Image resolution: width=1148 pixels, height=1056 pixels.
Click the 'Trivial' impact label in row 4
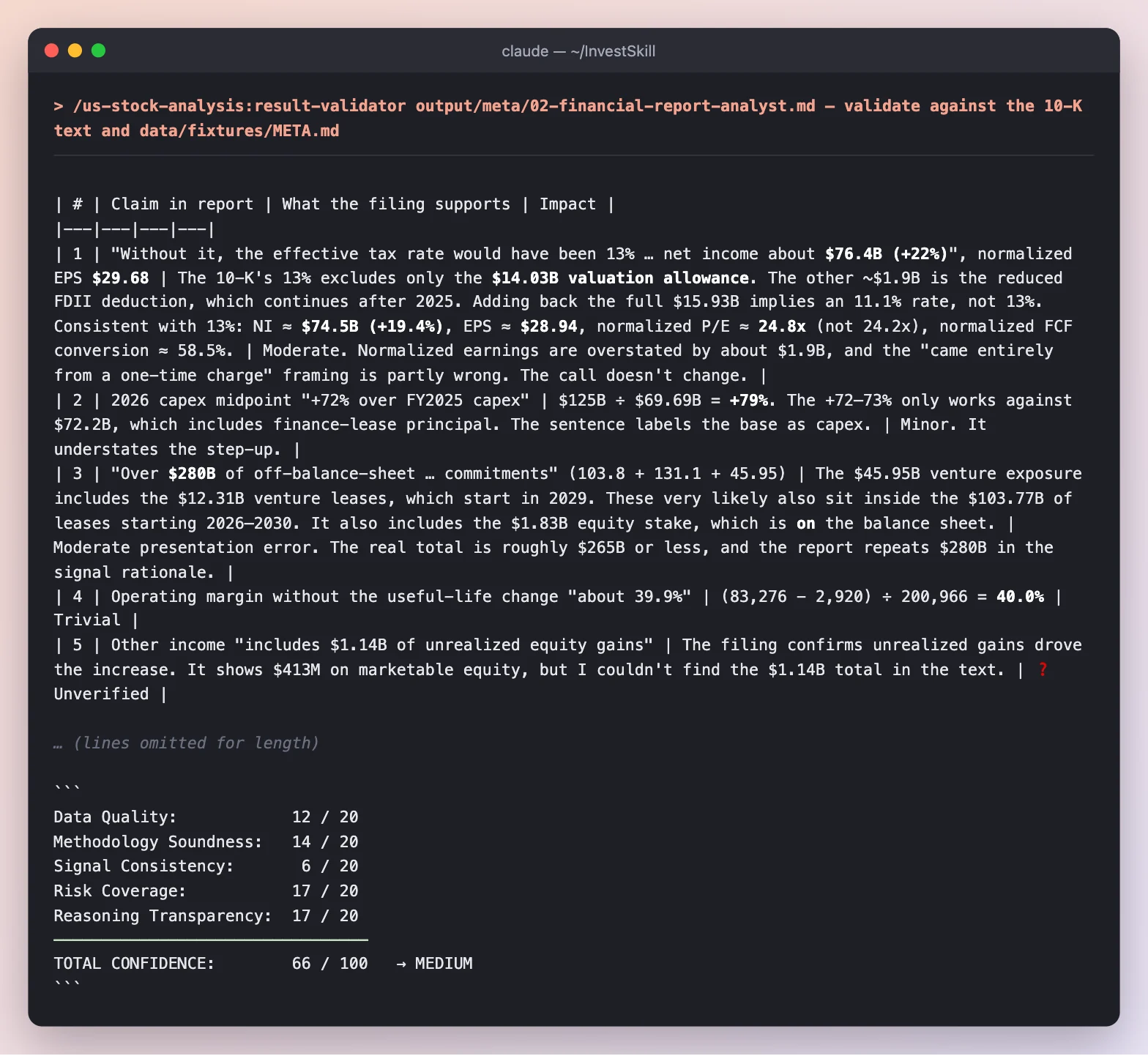click(x=87, y=620)
